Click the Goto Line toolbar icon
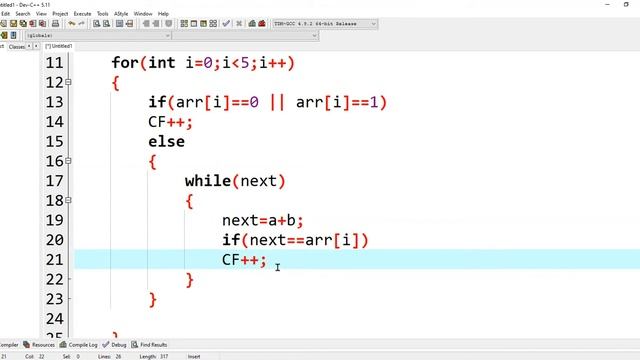This screenshot has width=640, height=360. 129,24
